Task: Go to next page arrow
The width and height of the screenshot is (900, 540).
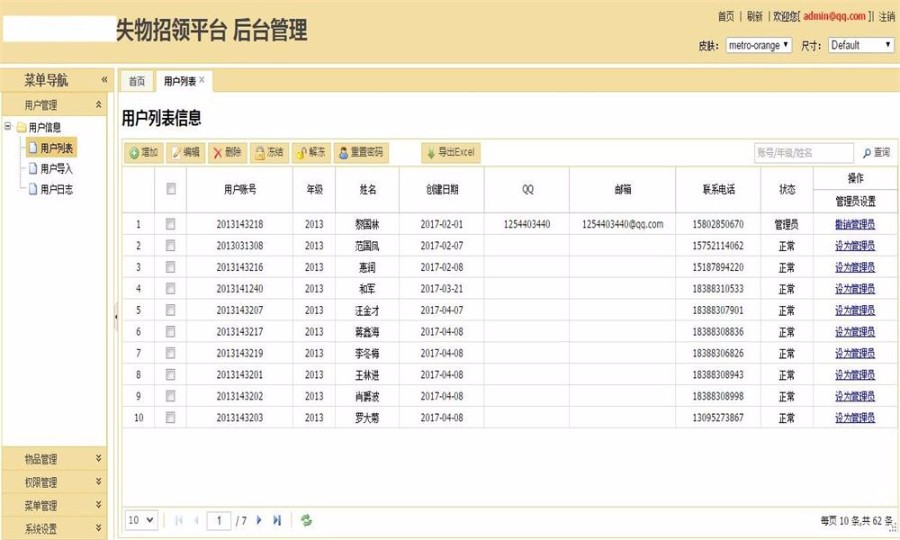Action: [x=259, y=520]
